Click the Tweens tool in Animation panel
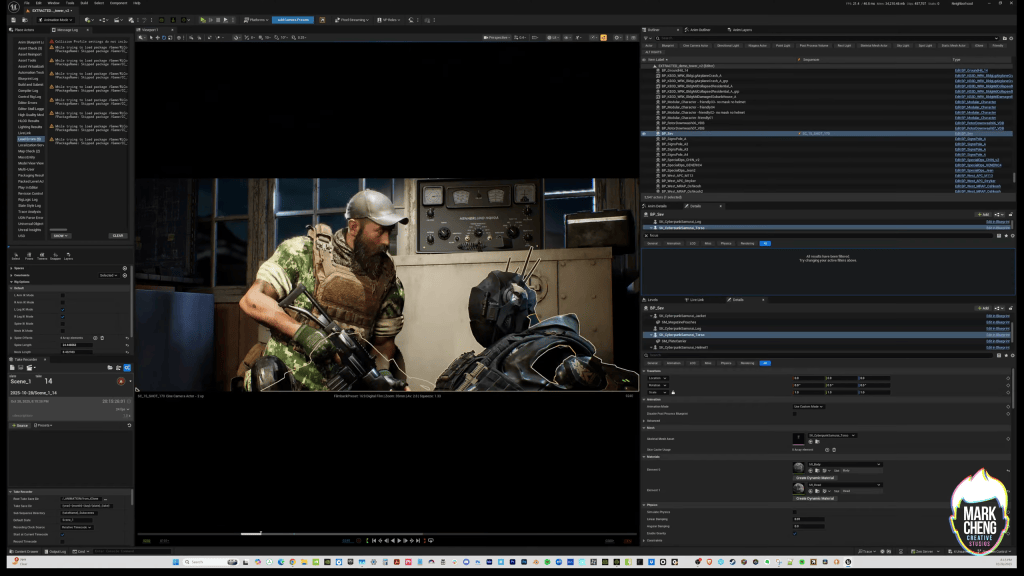 coord(42,257)
